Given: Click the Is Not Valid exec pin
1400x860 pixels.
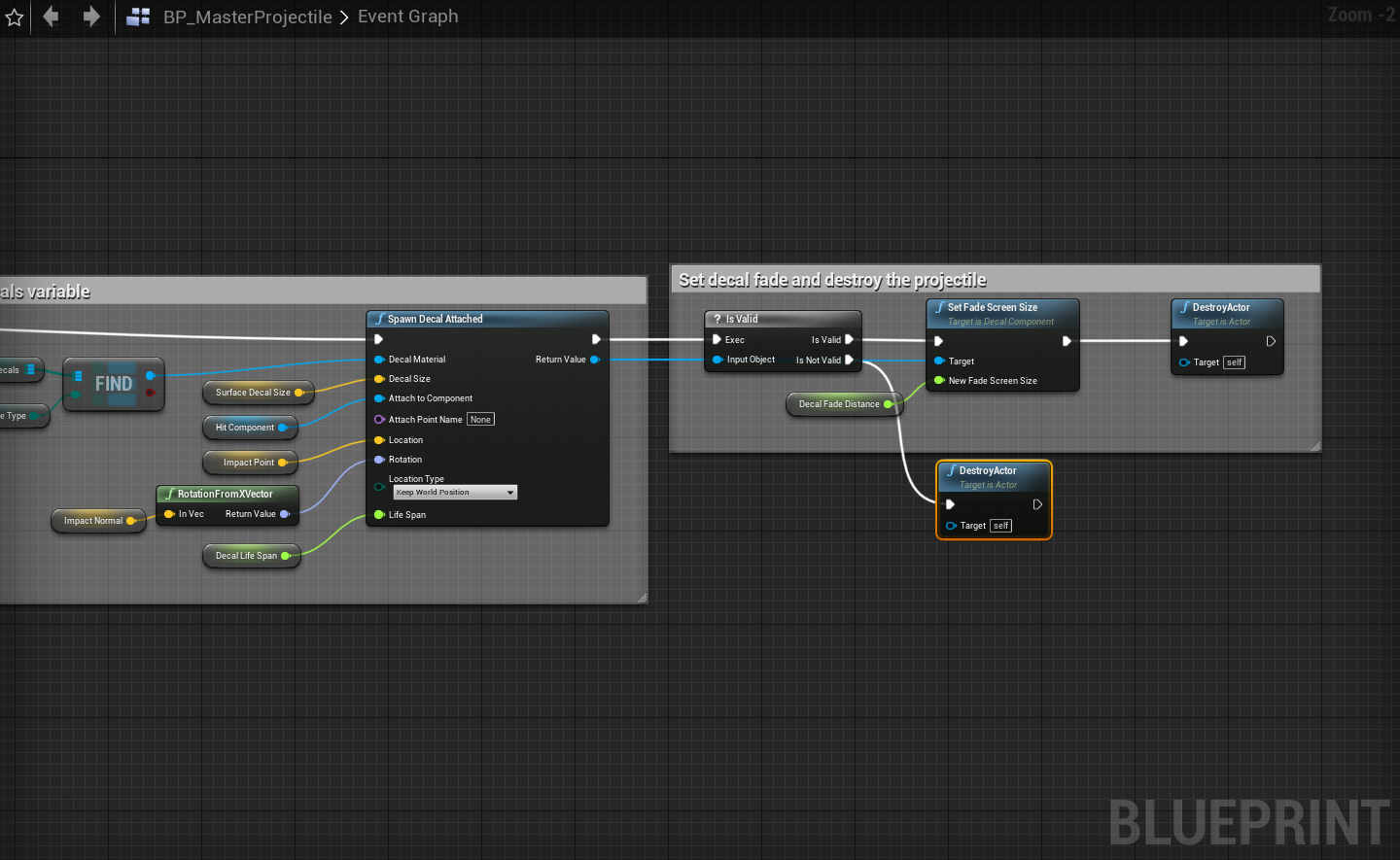Looking at the screenshot, I should point(849,361).
